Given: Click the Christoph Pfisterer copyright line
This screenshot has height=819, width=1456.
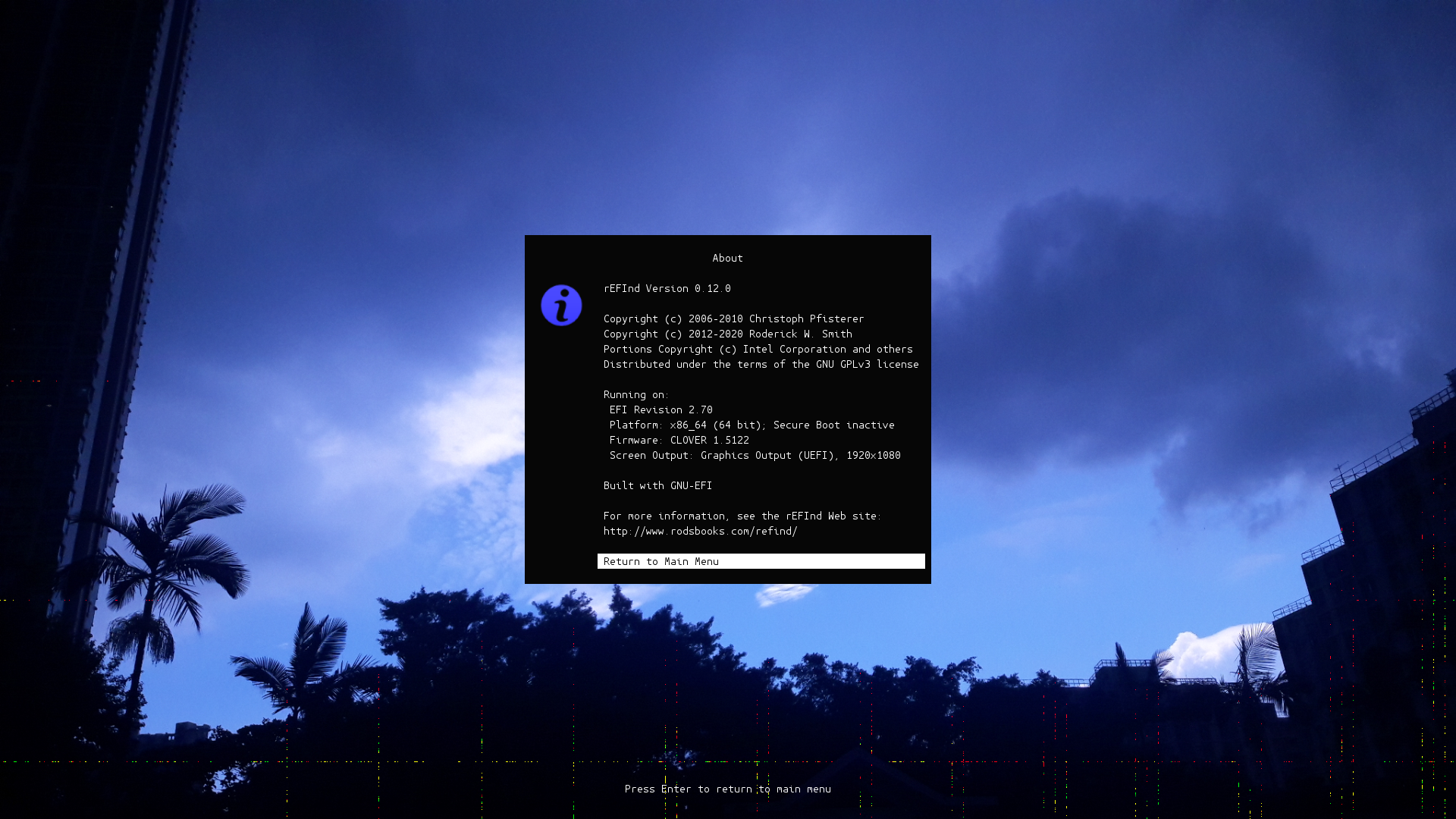Looking at the screenshot, I should 733,318.
